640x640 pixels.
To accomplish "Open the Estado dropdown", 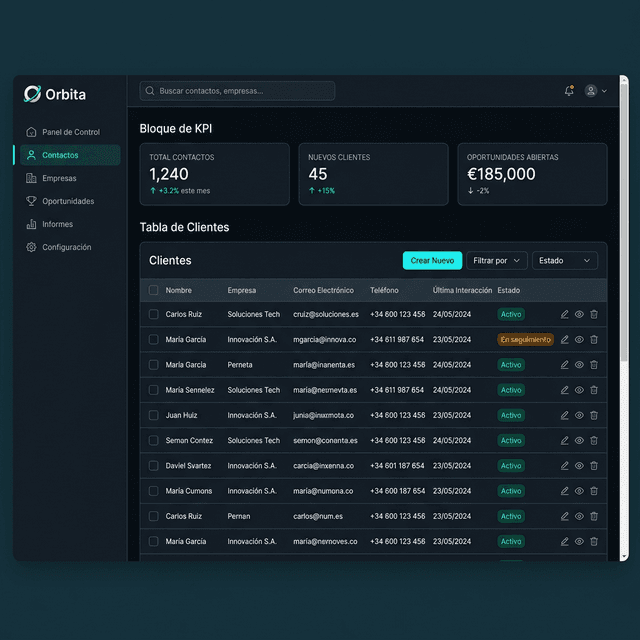I will click(565, 260).
